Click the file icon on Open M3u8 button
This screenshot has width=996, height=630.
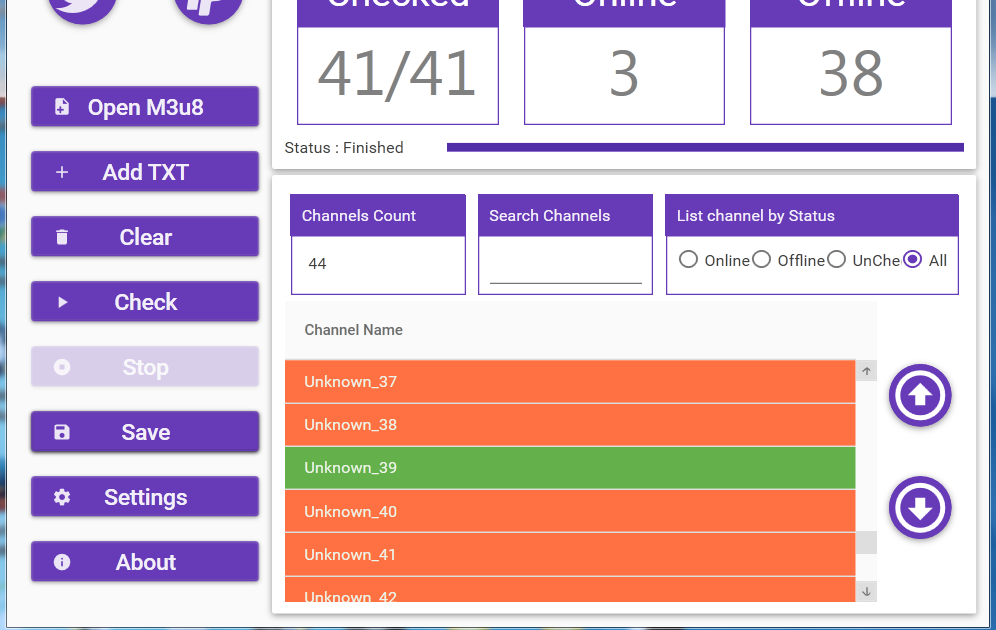[63, 106]
